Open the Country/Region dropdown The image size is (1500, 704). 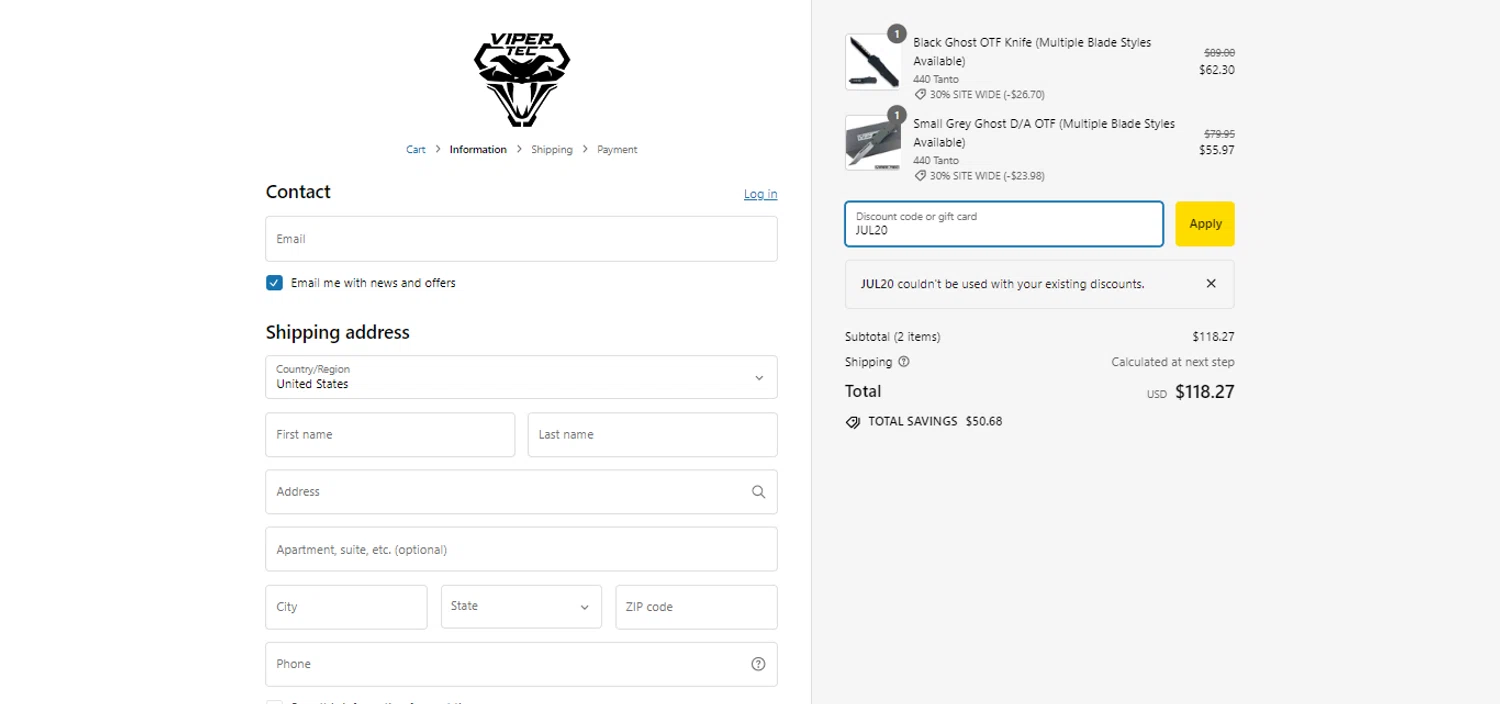[521, 377]
